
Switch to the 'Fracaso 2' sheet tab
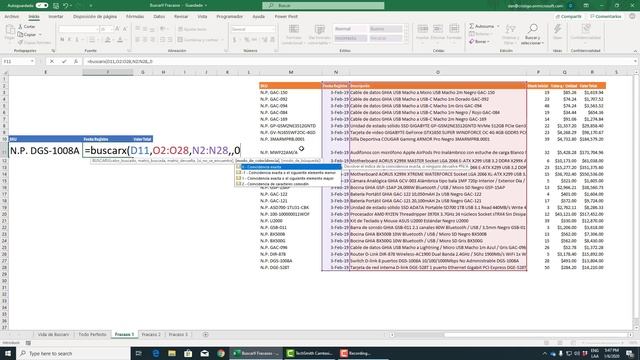[151, 334]
